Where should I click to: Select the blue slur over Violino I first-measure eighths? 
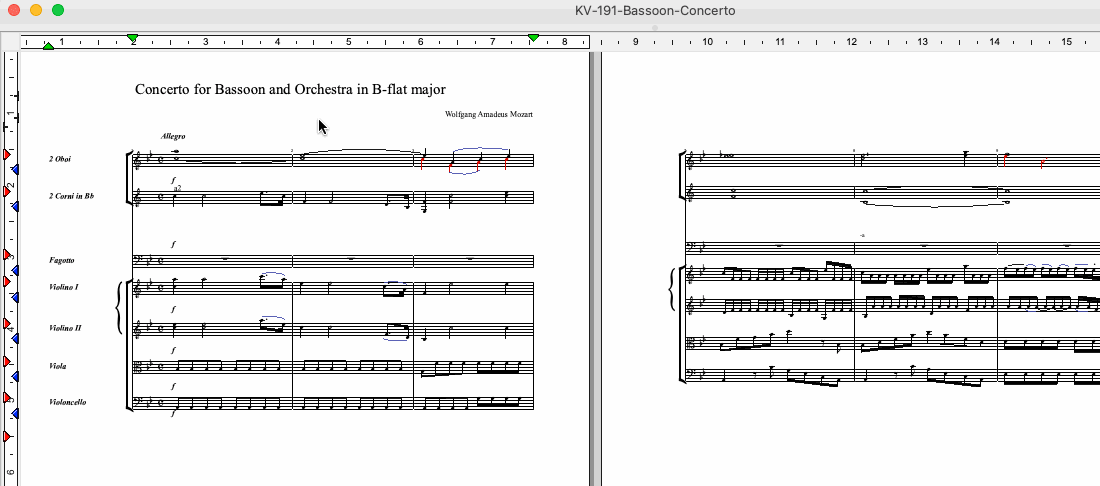[272, 276]
